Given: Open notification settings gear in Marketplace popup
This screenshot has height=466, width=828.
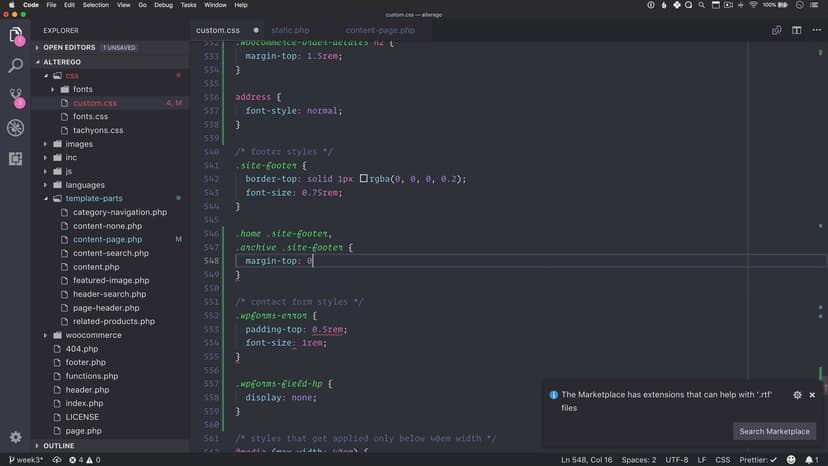Looking at the screenshot, I should click(797, 395).
